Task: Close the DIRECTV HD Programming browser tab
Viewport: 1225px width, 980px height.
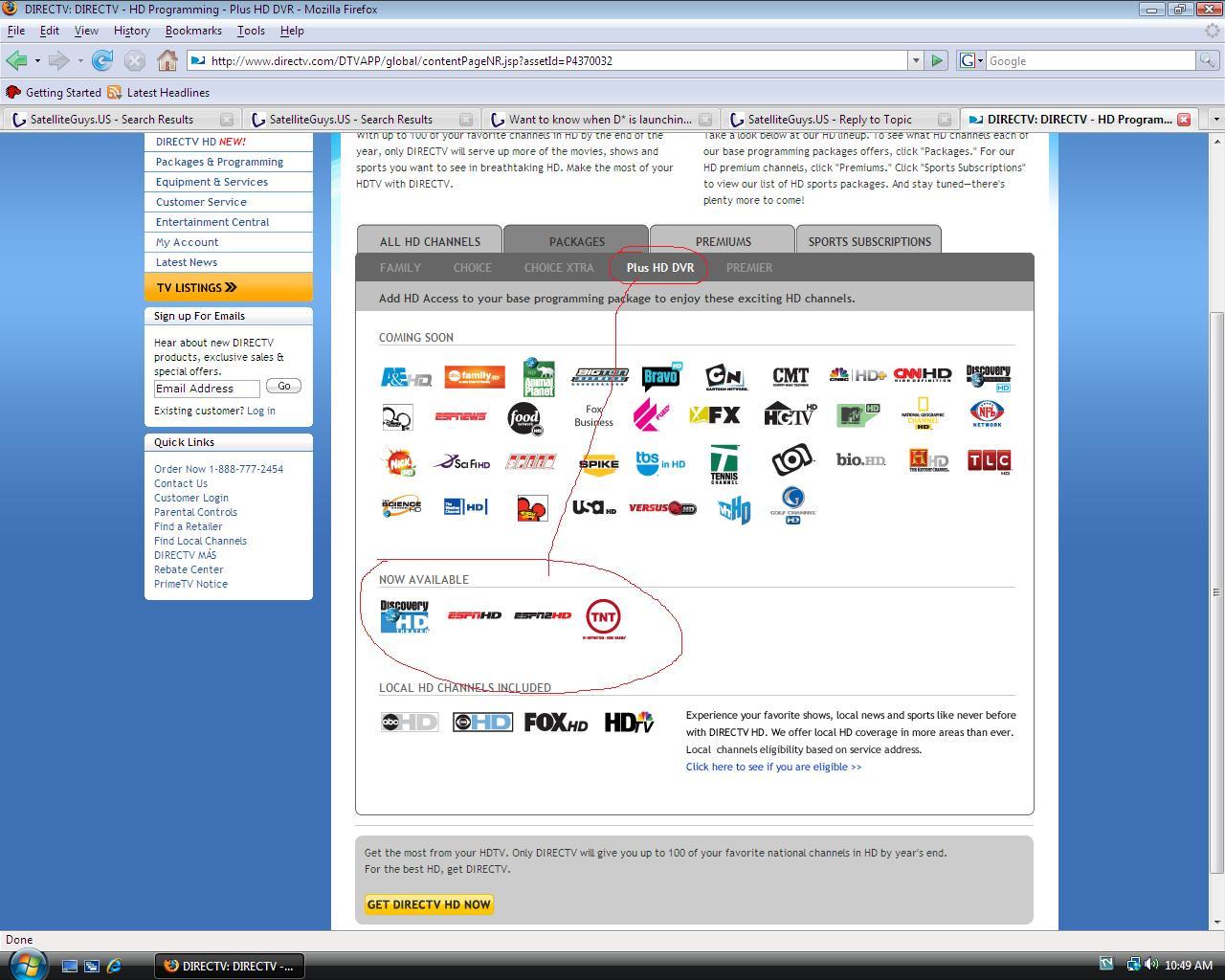Action: 1184,120
